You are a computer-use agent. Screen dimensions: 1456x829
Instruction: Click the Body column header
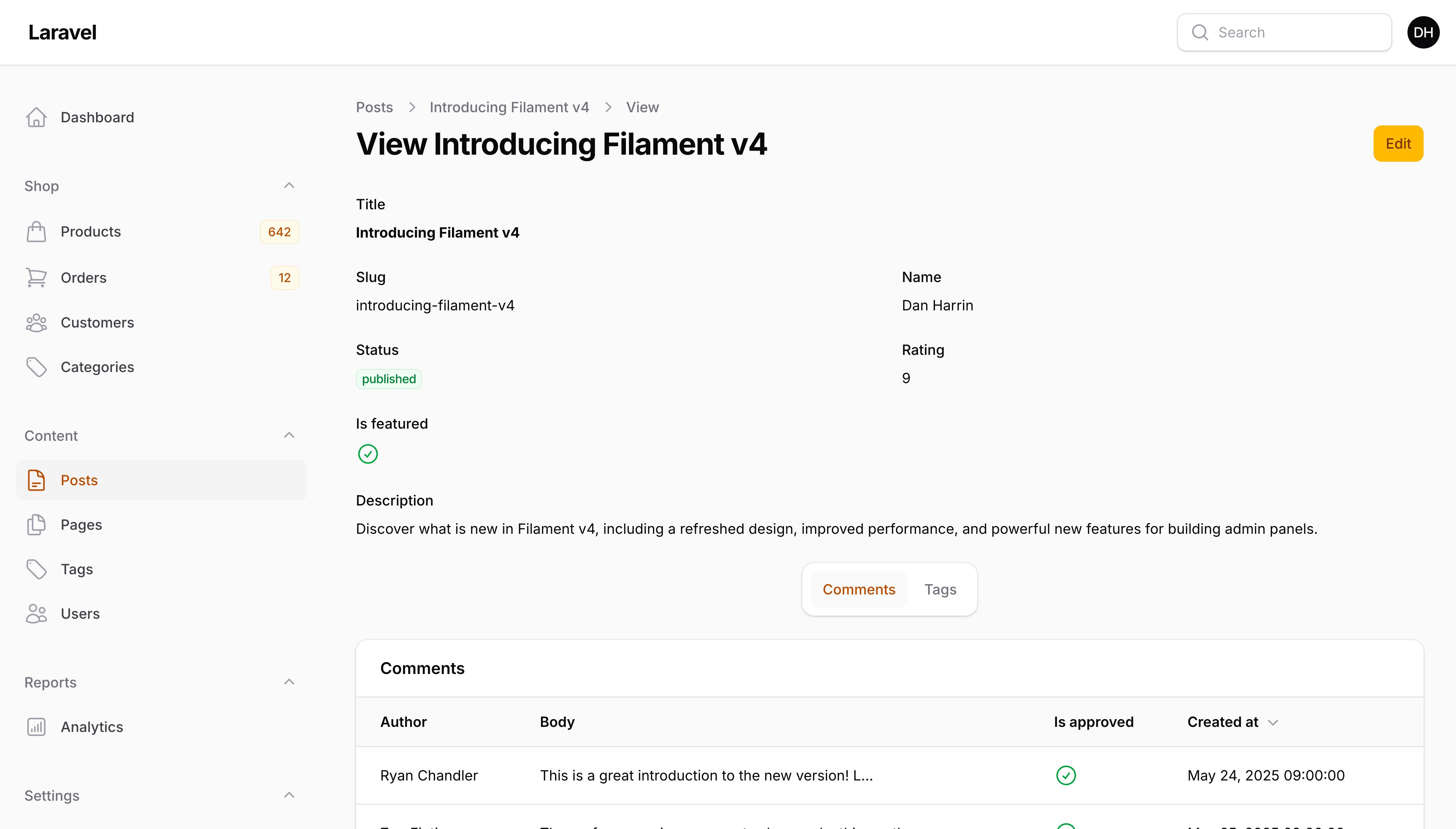(557, 722)
